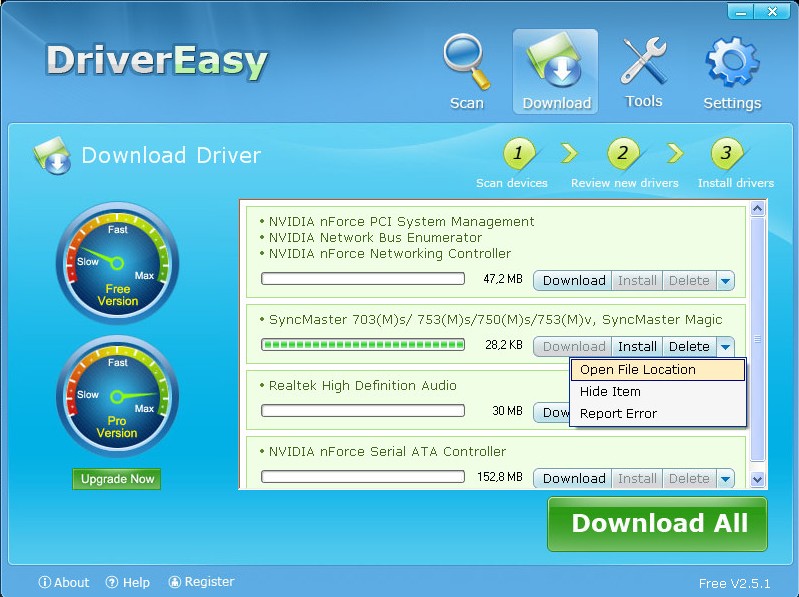Download the NVIDIA nForce PCI System Management driver
Viewport: 799px width, 597px height.
573,281
